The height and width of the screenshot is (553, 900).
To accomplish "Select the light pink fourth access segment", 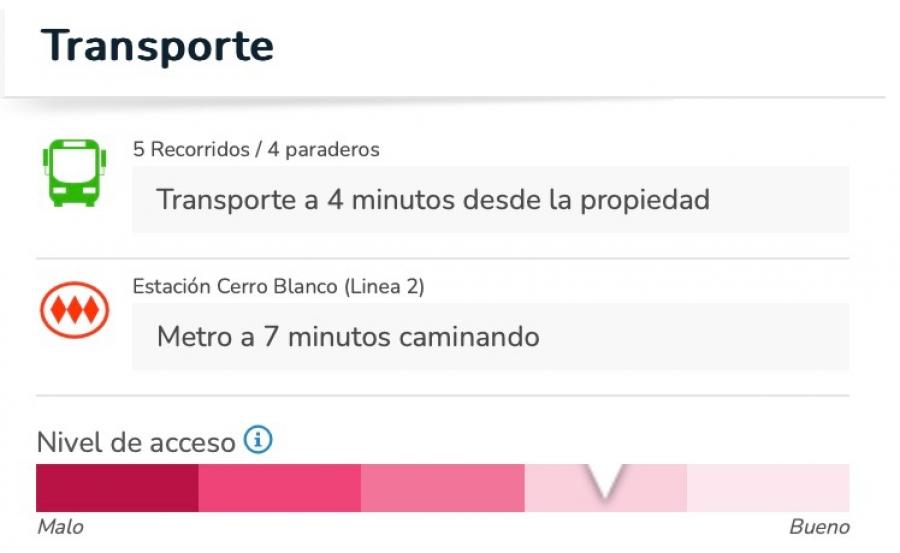I will [x=606, y=488].
